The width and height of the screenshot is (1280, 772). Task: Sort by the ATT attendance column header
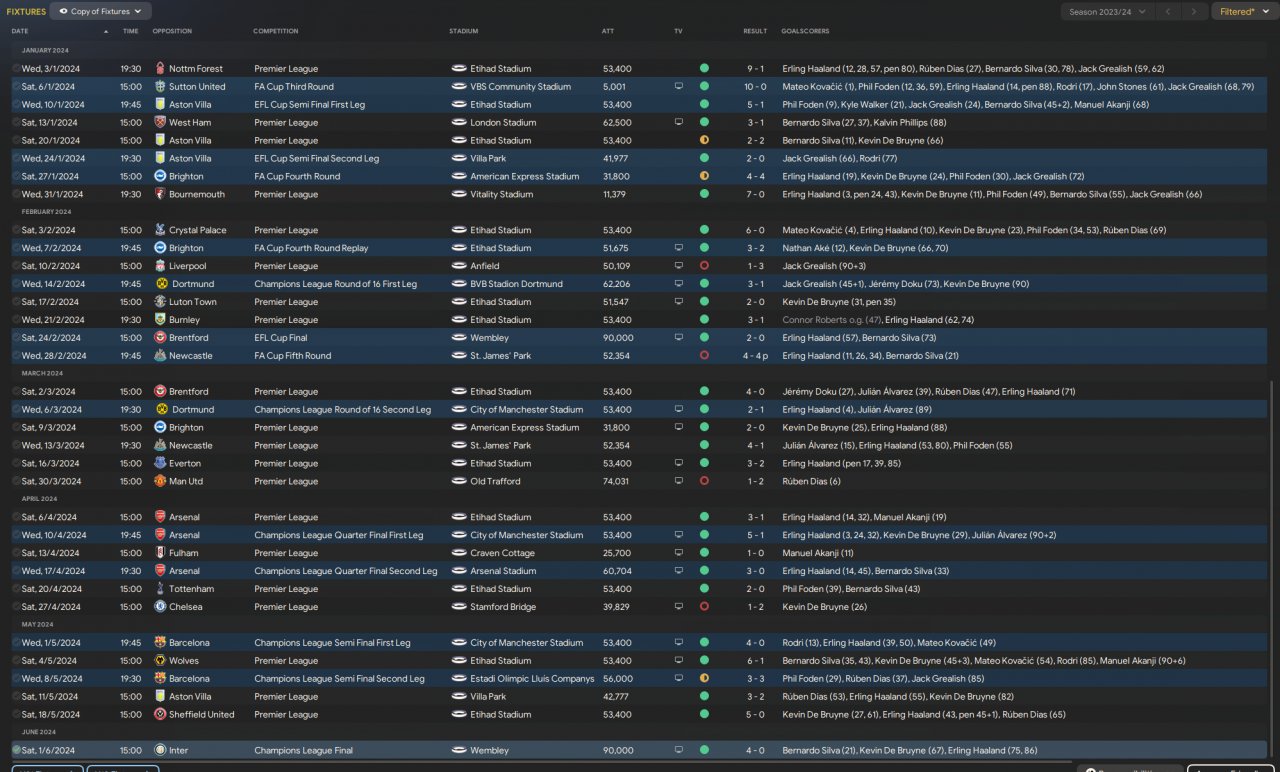tap(608, 31)
